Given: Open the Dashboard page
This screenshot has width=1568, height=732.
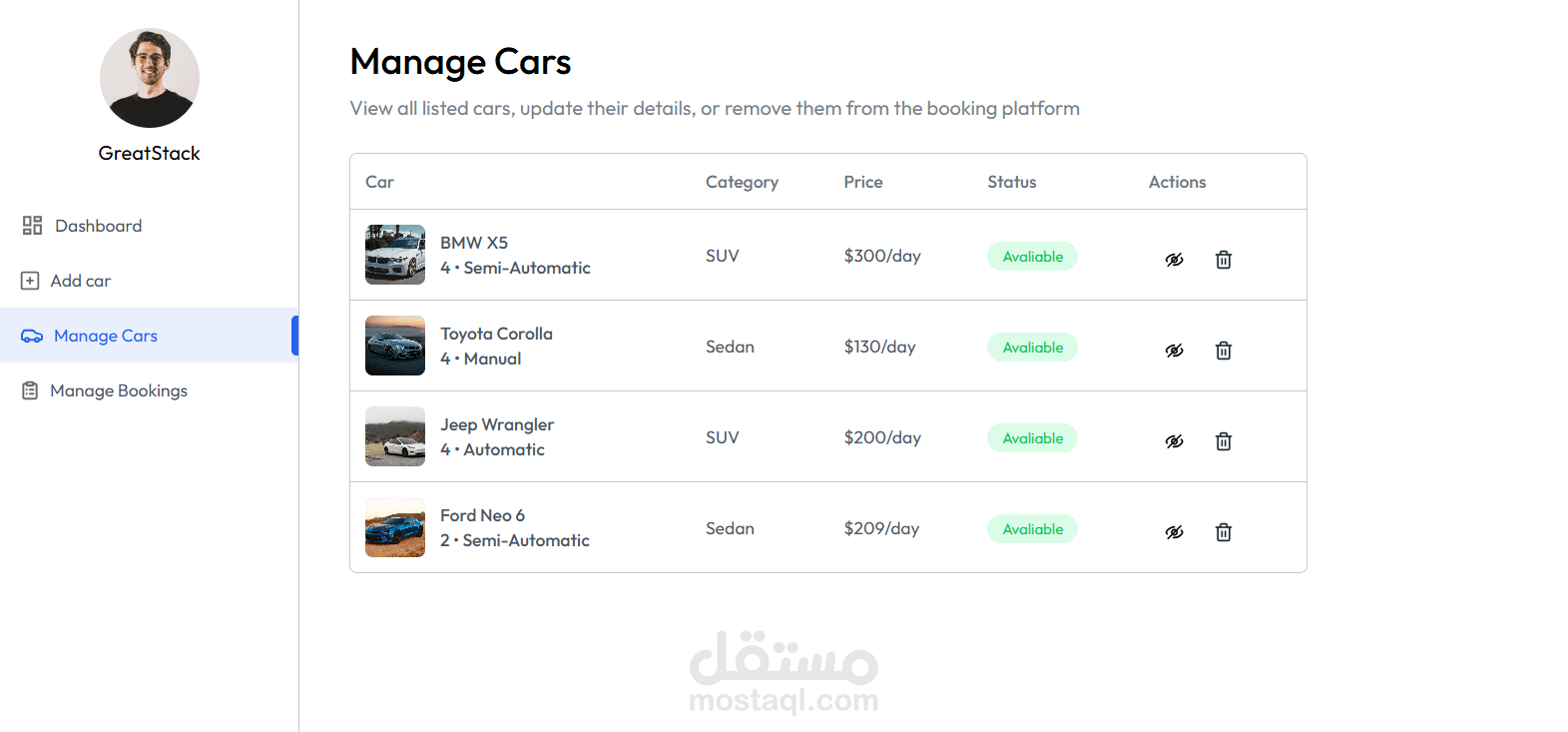Looking at the screenshot, I should tap(98, 226).
